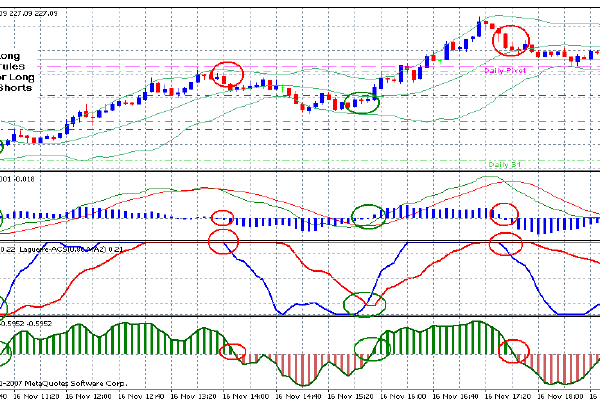Screen dimensions: 600x416
Task: Click the left red circle in the bottom histogram panel
Action: tap(232, 351)
